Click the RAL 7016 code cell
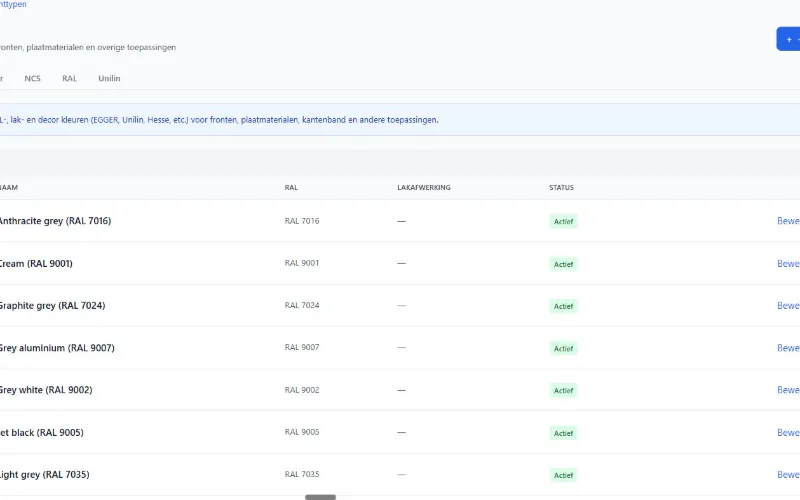Image resolution: width=800 pixels, height=500 pixels. [x=302, y=221]
